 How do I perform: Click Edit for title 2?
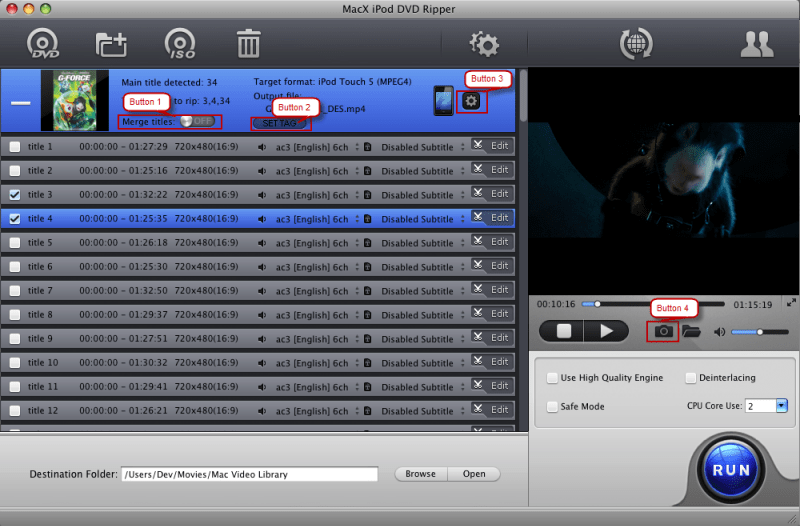pos(499,170)
